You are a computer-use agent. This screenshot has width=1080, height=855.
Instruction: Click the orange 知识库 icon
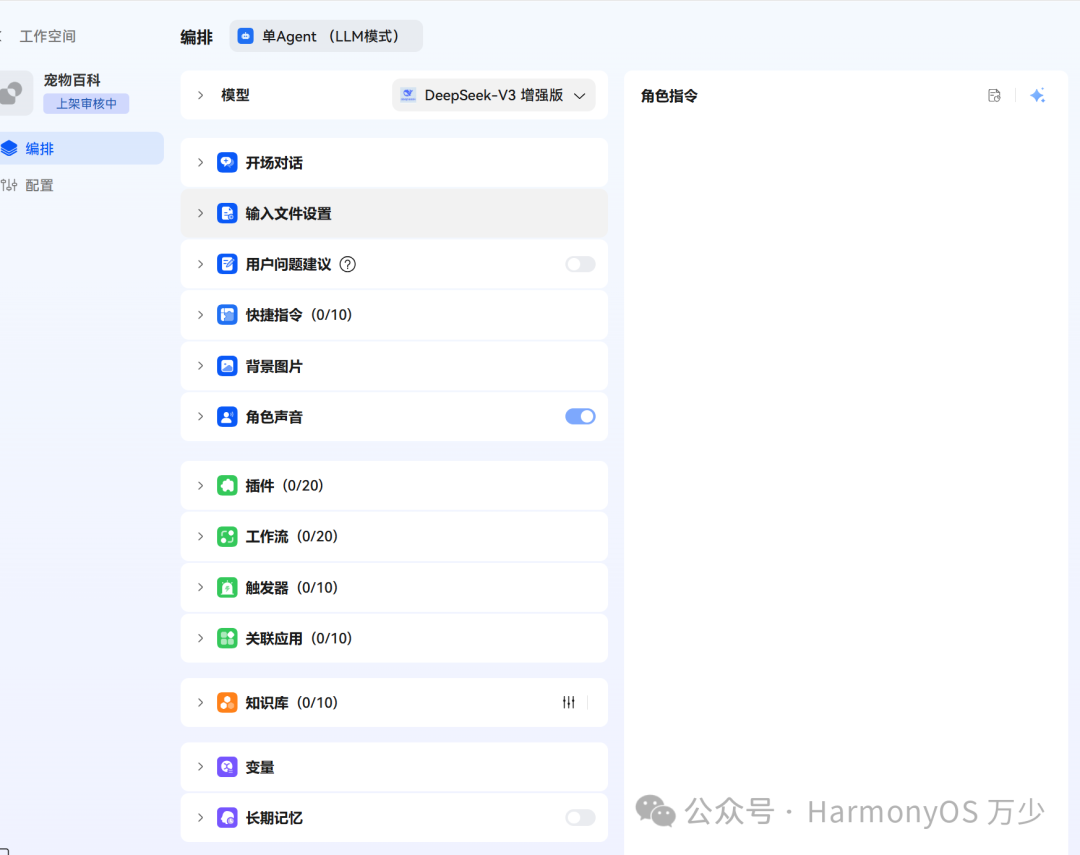click(227, 703)
